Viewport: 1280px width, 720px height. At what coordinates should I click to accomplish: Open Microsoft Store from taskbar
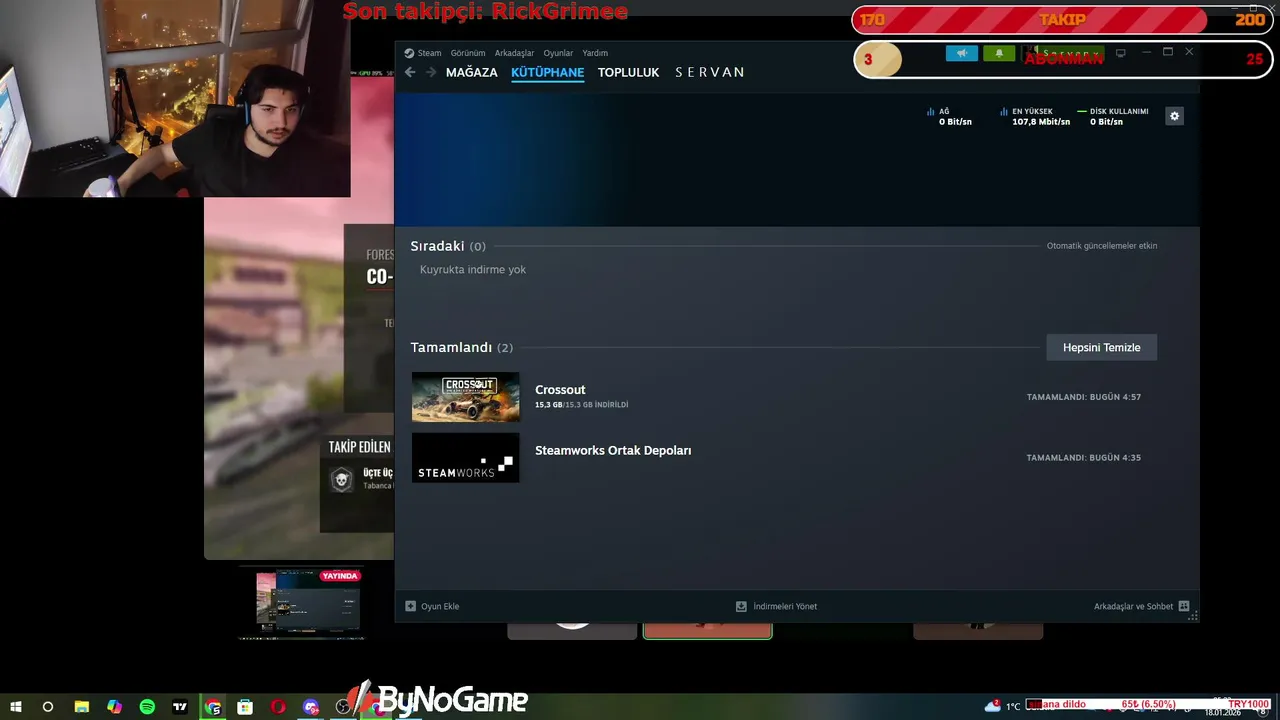245,707
